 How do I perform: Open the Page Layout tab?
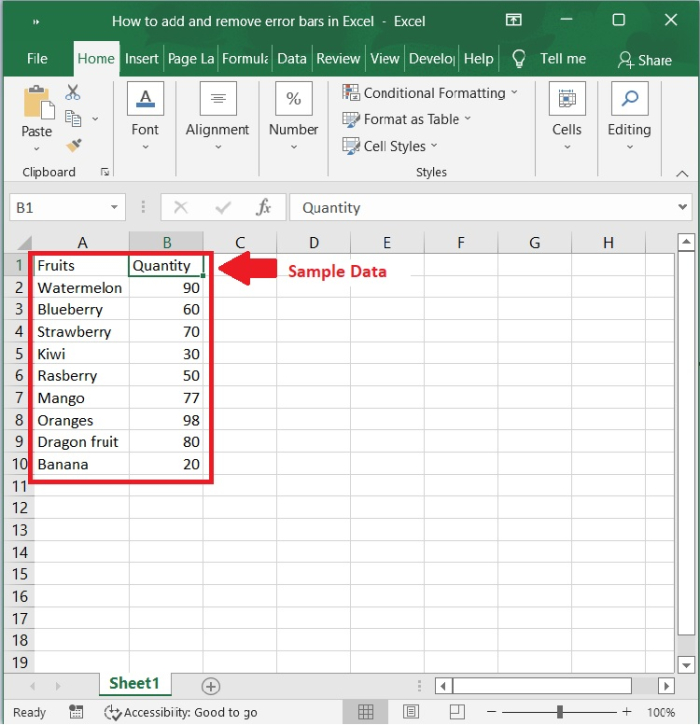coord(191,59)
